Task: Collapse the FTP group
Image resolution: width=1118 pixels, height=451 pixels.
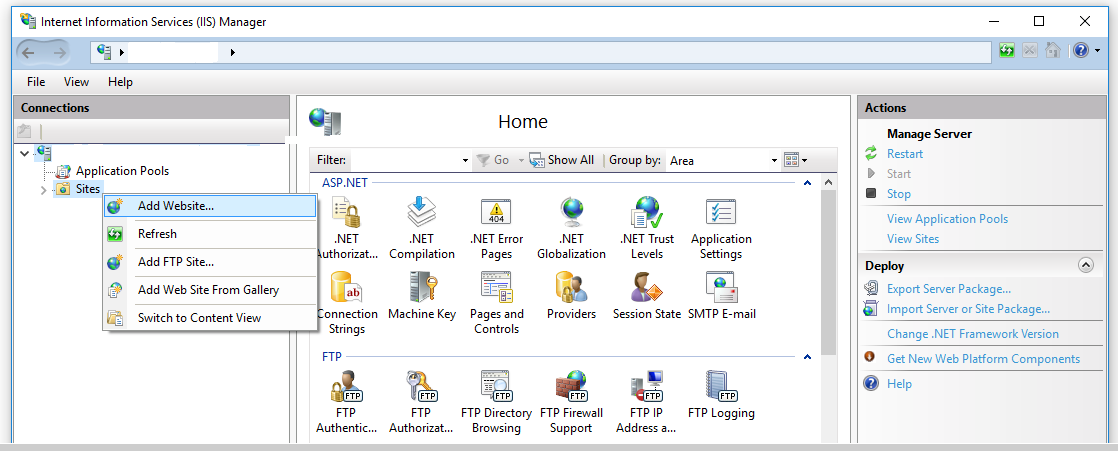Action: (x=808, y=357)
